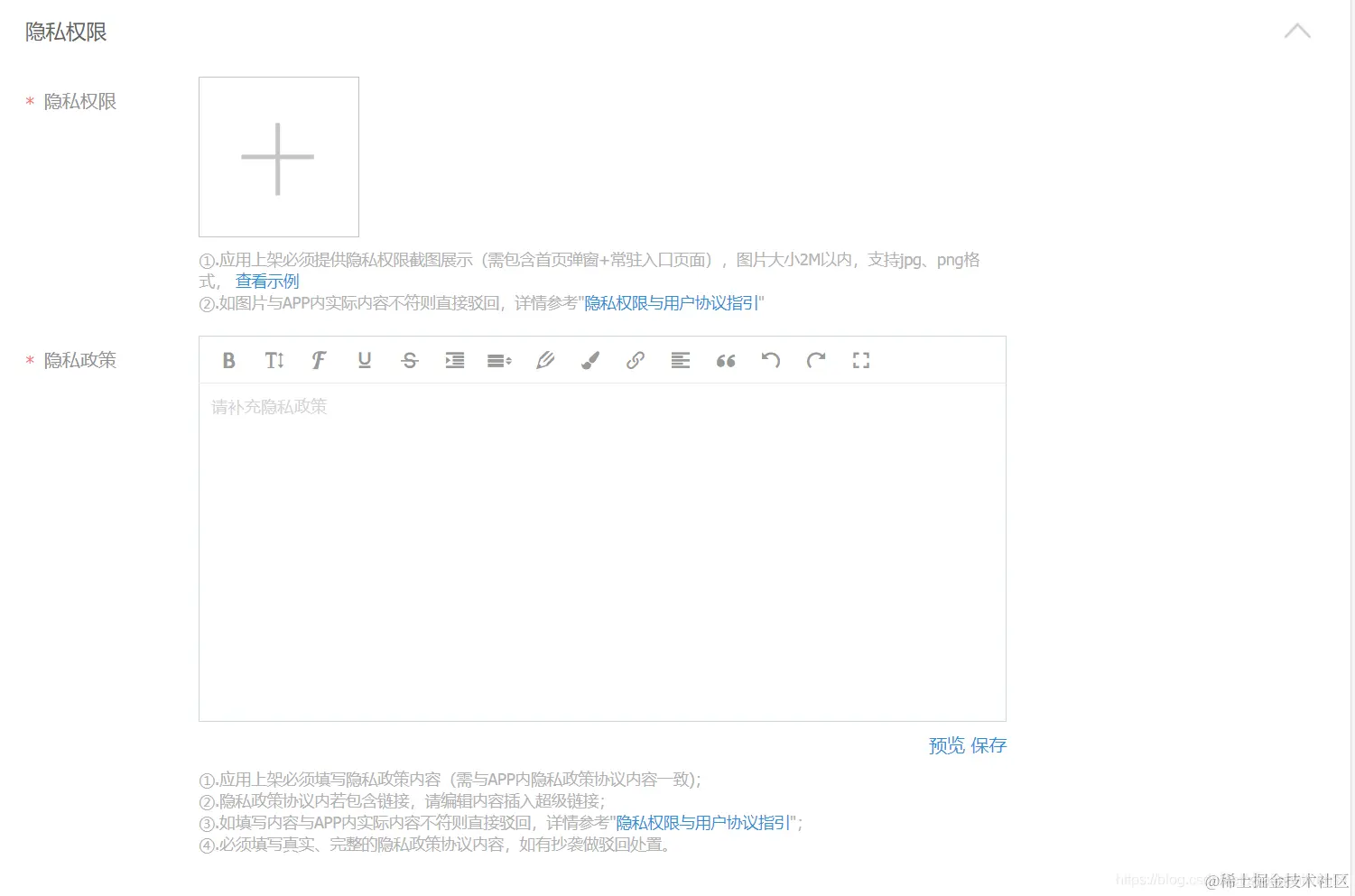The height and width of the screenshot is (896, 1355).
Task: Open 查看示例 to view the example
Action: (x=266, y=281)
